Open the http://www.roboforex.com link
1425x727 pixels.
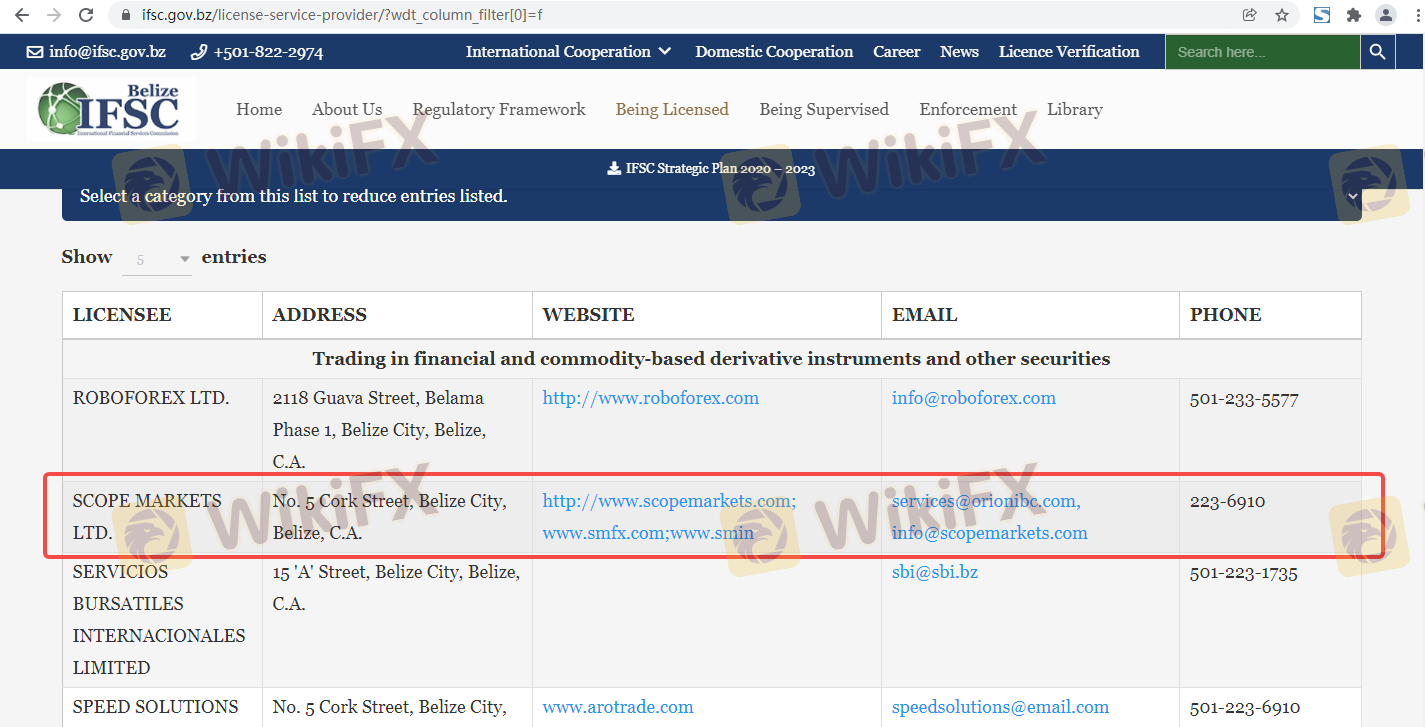click(x=651, y=398)
